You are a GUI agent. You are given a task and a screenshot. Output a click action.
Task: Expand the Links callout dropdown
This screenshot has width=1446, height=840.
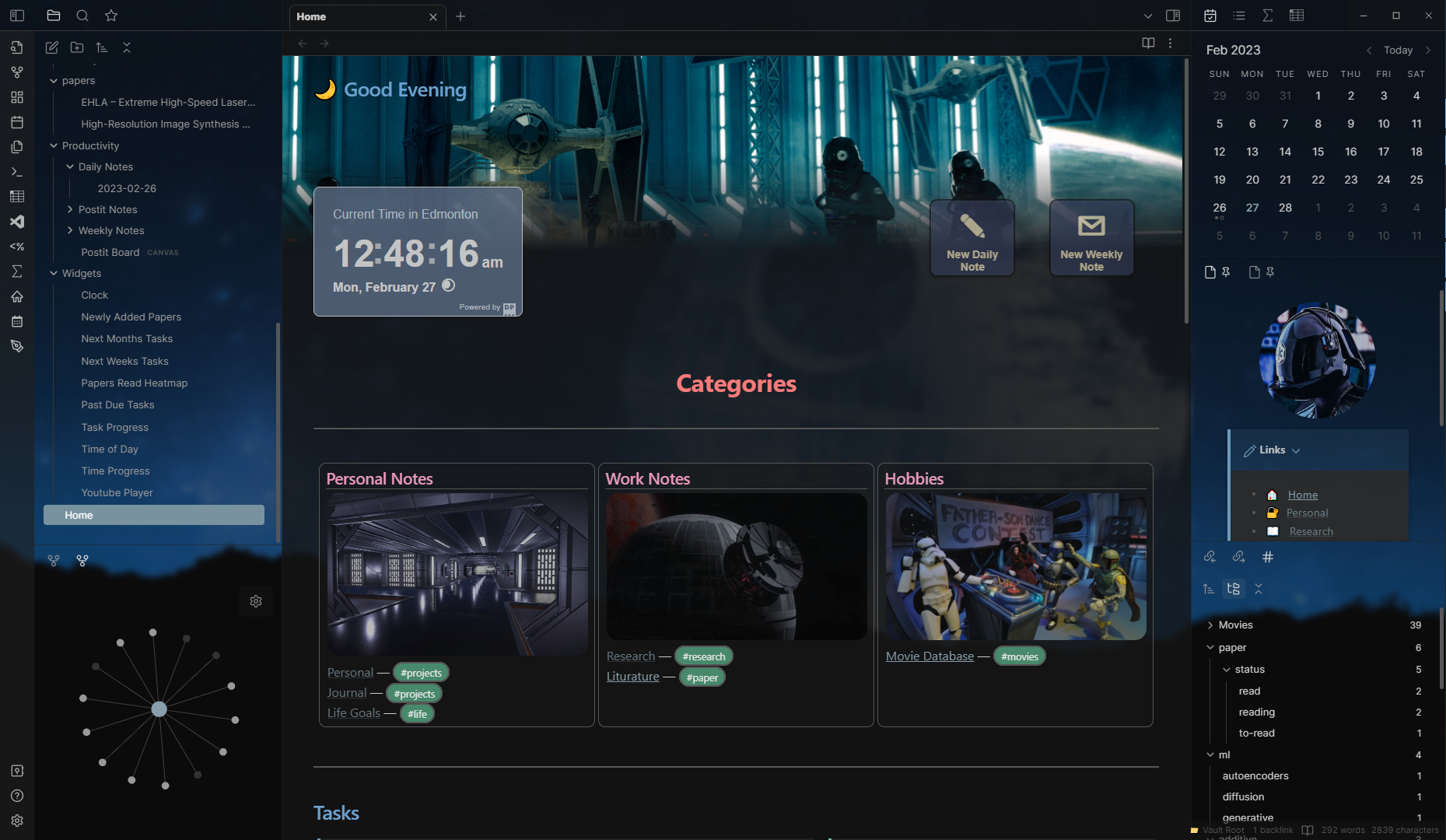1296,450
